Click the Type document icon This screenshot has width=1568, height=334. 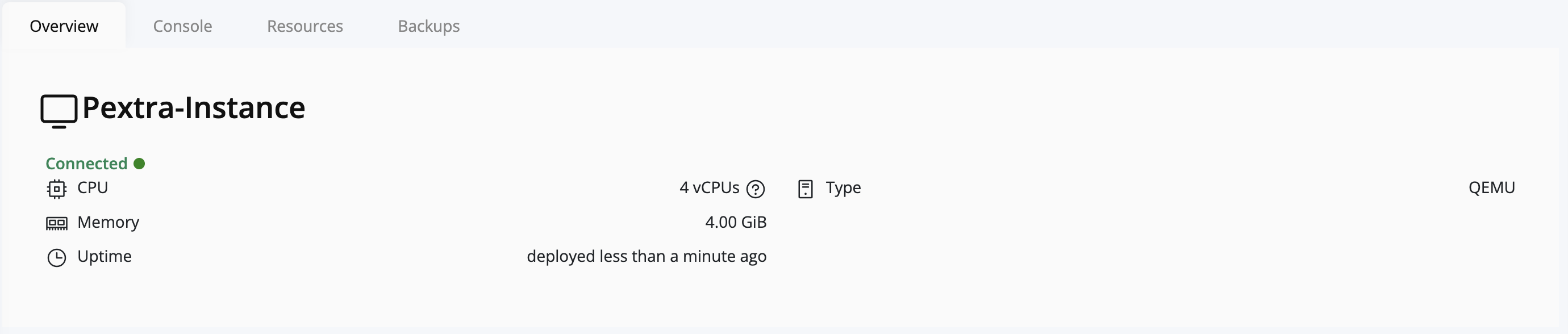click(806, 188)
